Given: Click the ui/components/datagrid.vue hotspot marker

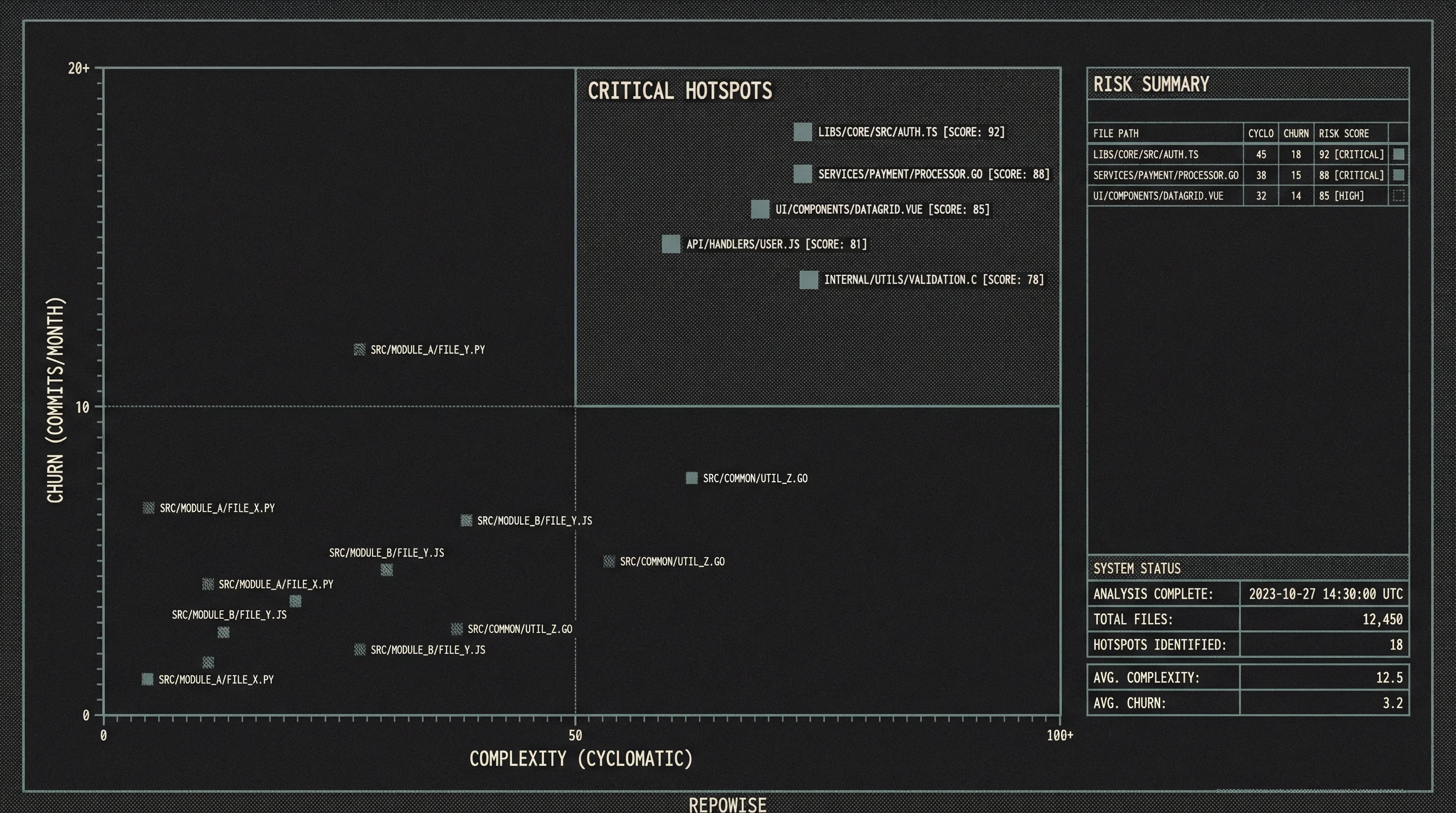Looking at the screenshot, I should click(x=760, y=209).
